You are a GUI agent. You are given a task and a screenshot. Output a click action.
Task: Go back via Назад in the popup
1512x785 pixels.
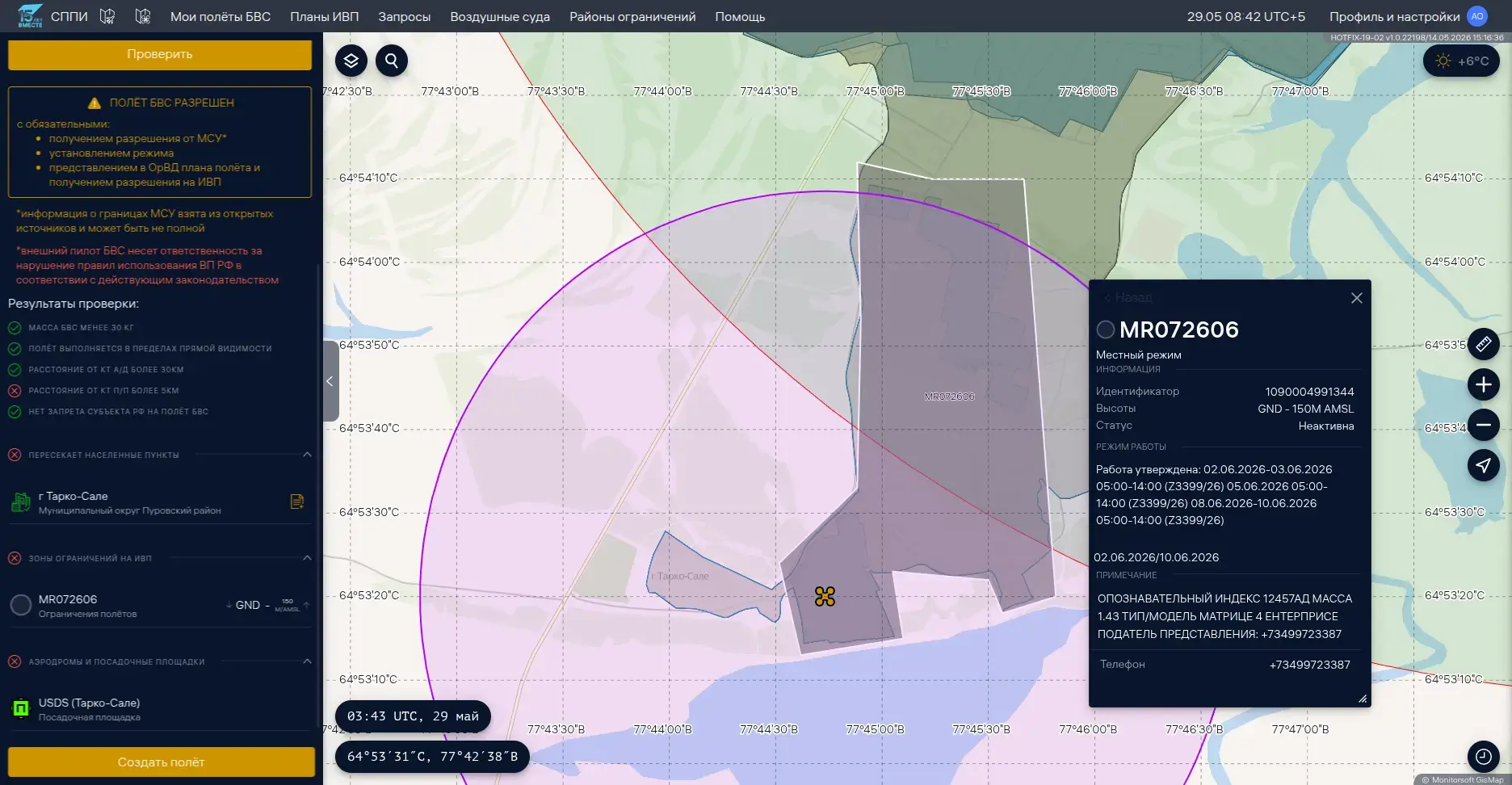click(x=1128, y=298)
